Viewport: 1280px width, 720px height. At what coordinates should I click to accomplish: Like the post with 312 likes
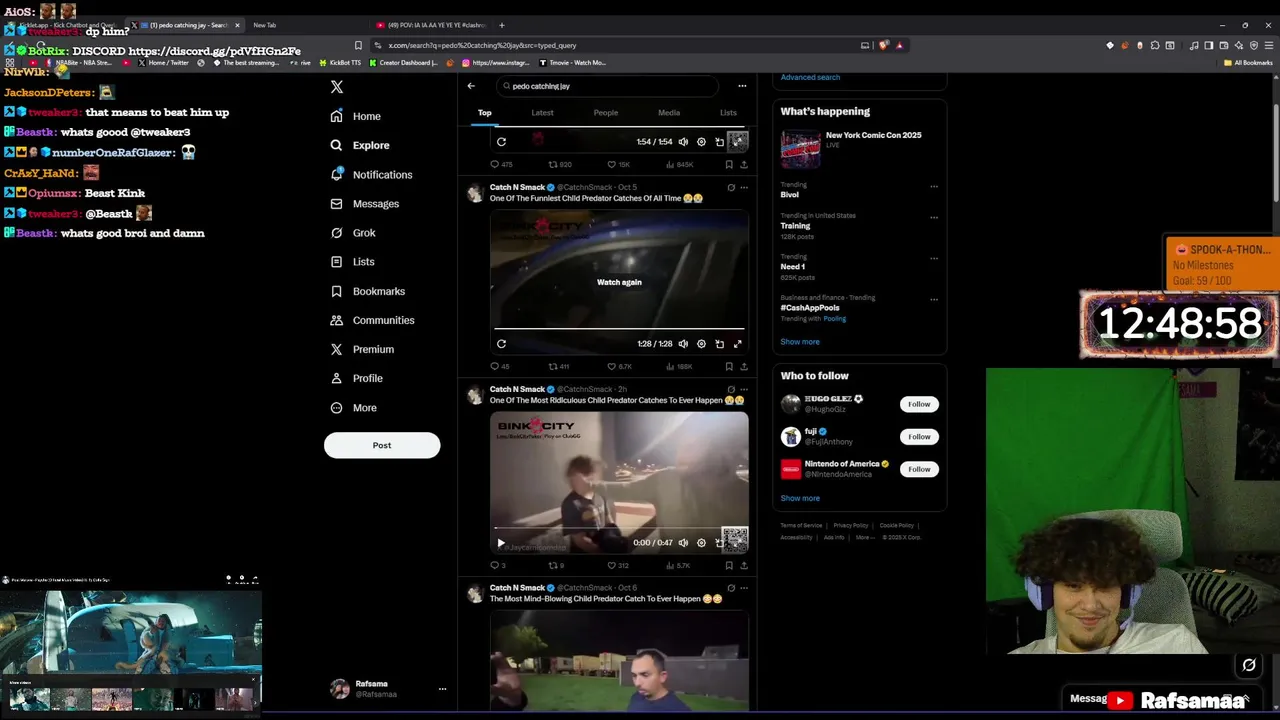[x=618, y=565]
